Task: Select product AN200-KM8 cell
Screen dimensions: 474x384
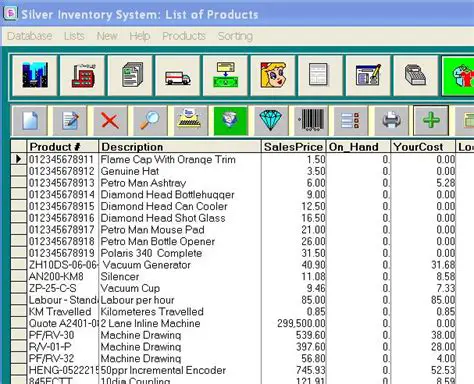Action: tap(63, 276)
